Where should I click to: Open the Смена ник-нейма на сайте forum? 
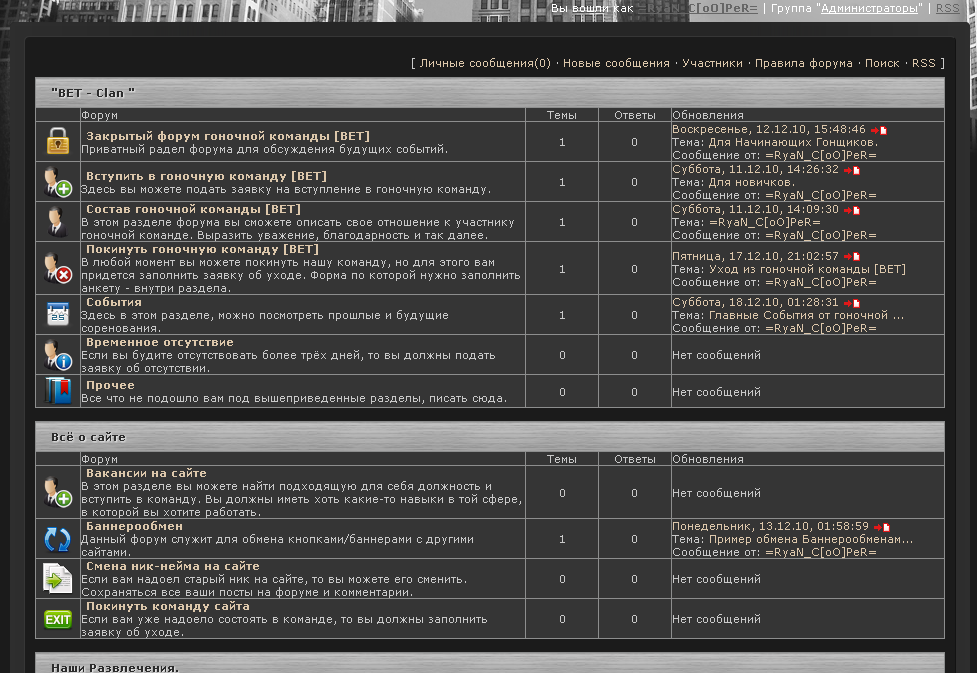173,566
